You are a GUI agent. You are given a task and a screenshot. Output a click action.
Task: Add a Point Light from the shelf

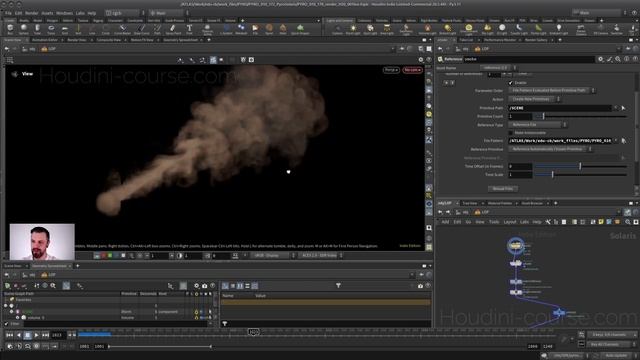353,29
